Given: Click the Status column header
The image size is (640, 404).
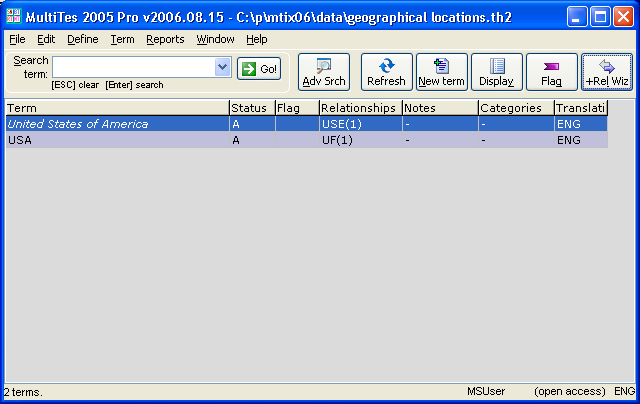Looking at the screenshot, I should 253,108.
